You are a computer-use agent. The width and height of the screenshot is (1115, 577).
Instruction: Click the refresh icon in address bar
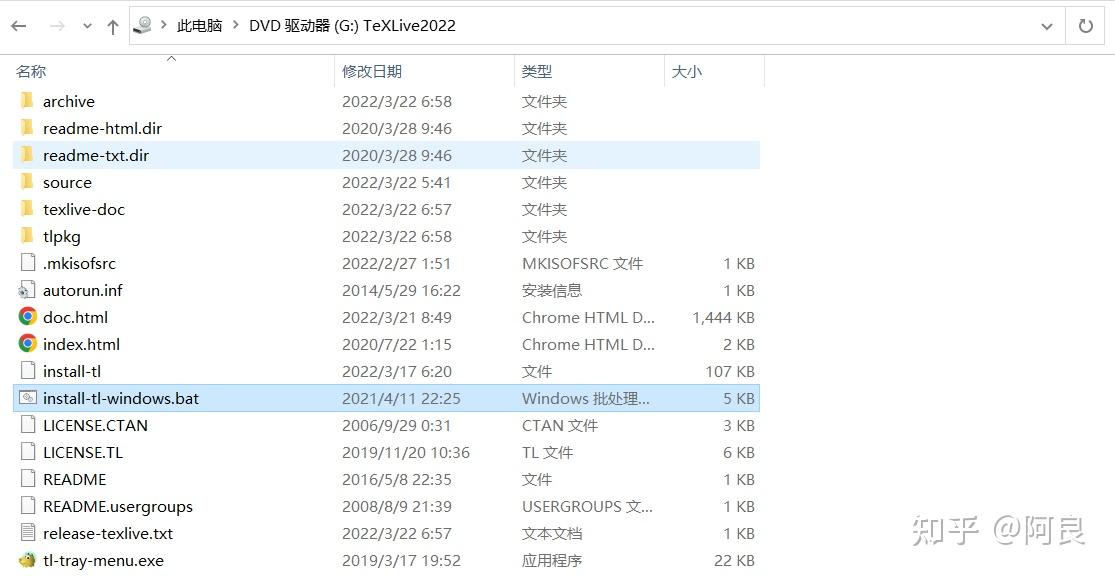click(x=1086, y=25)
